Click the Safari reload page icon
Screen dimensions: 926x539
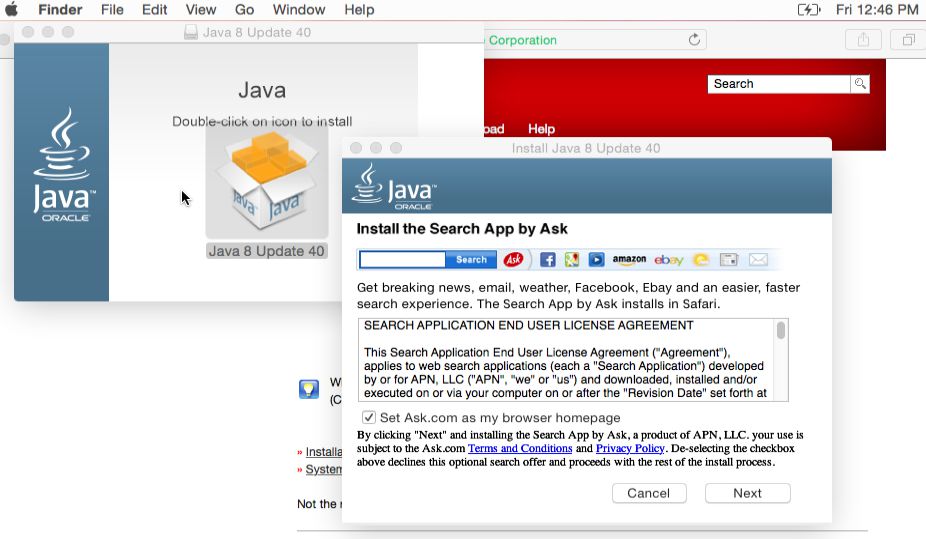694,40
